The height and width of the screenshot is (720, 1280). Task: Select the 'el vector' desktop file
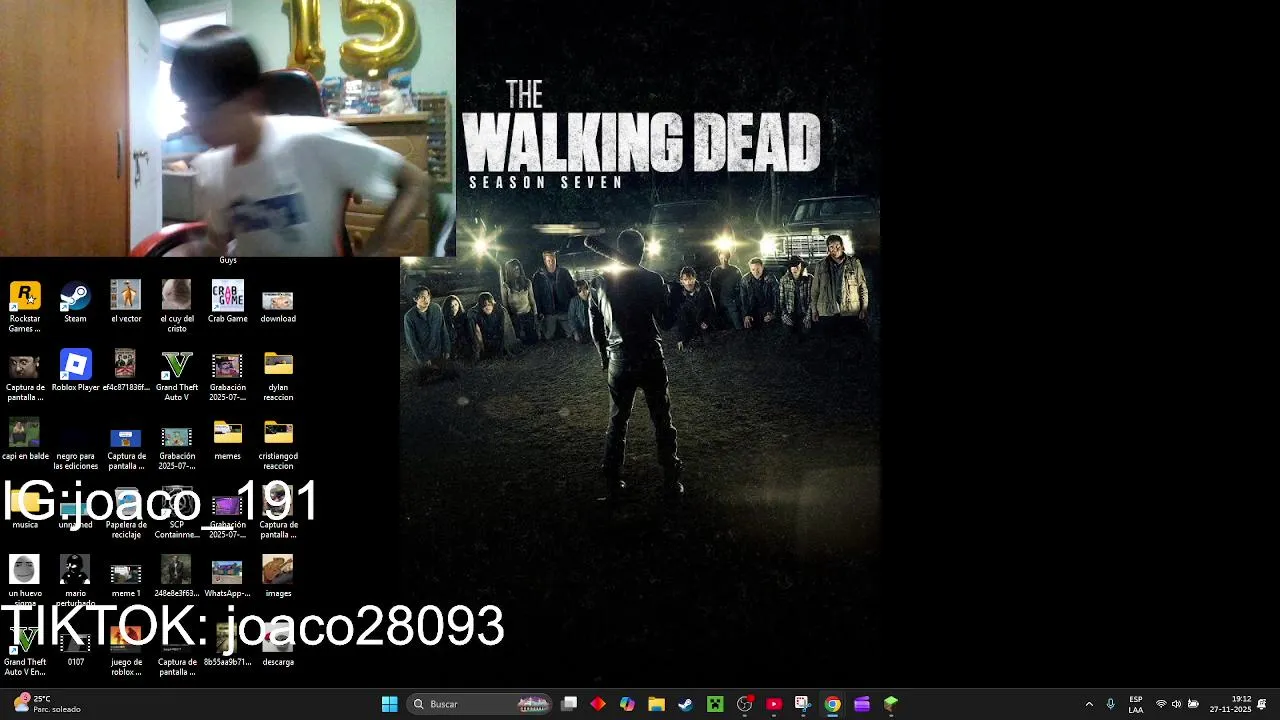(x=126, y=303)
